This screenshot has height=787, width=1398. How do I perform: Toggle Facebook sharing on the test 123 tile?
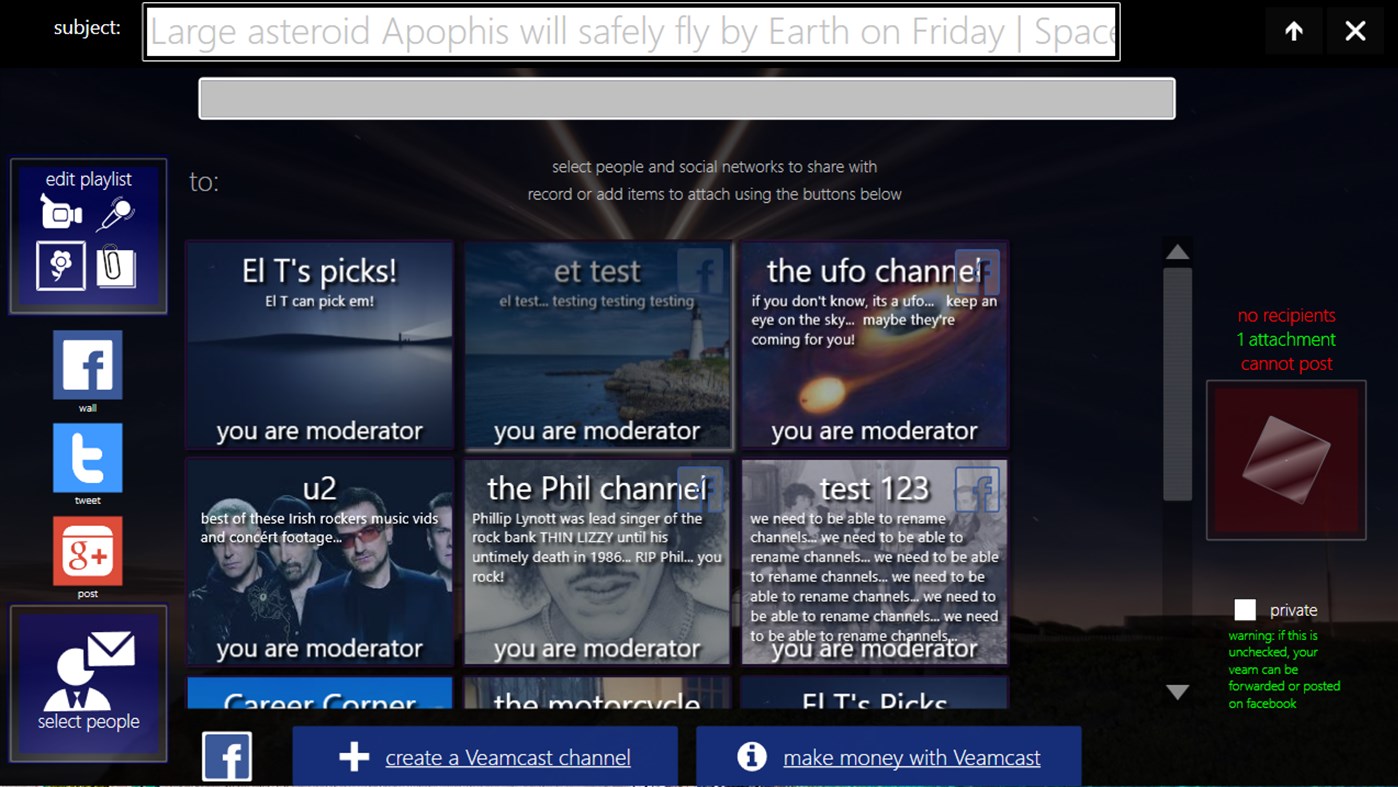tap(977, 489)
